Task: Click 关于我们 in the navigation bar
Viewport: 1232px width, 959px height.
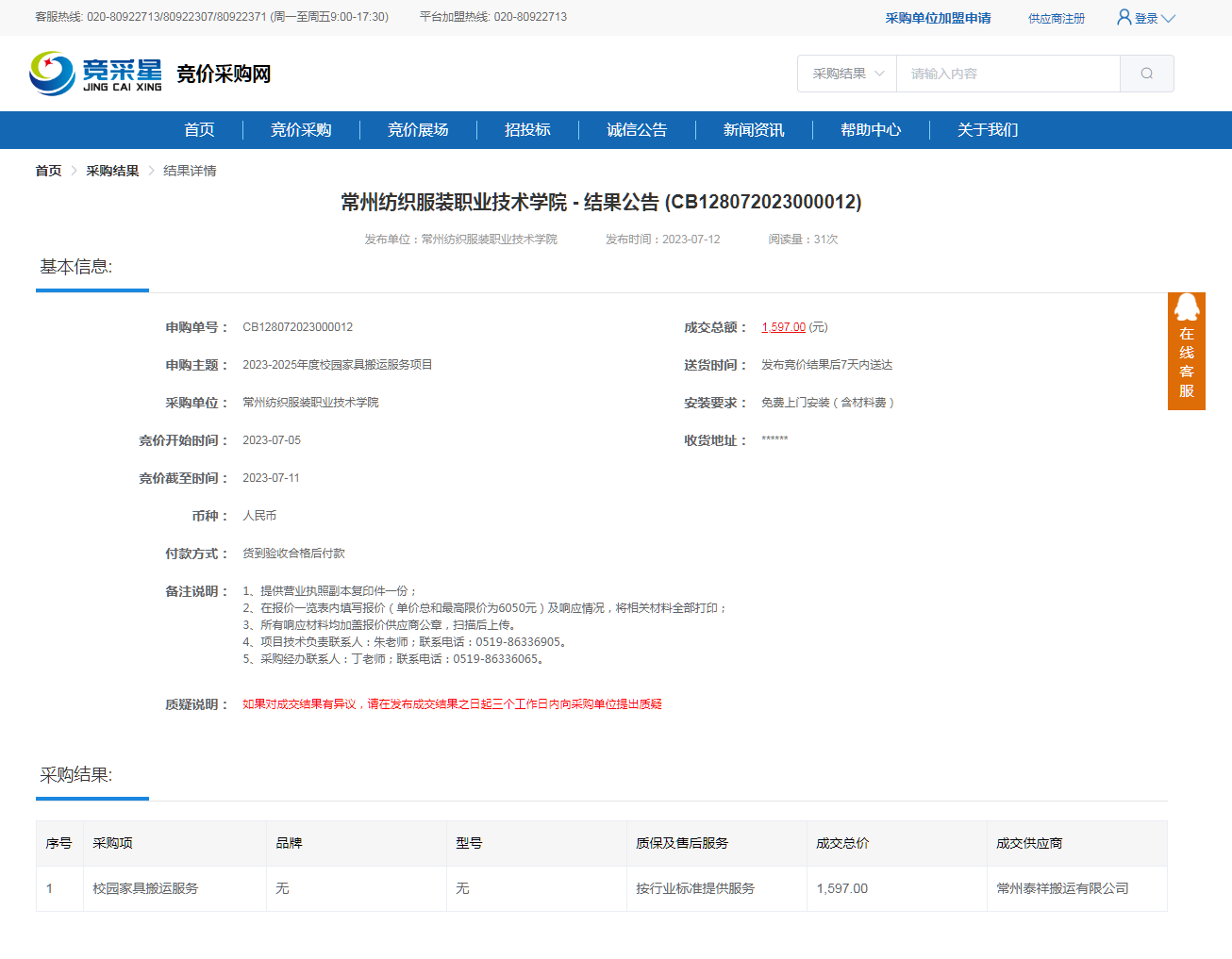Action: point(988,130)
